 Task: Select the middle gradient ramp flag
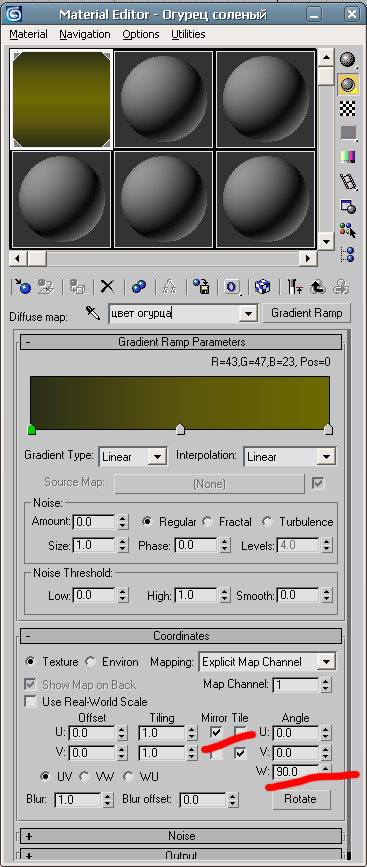(x=180, y=429)
